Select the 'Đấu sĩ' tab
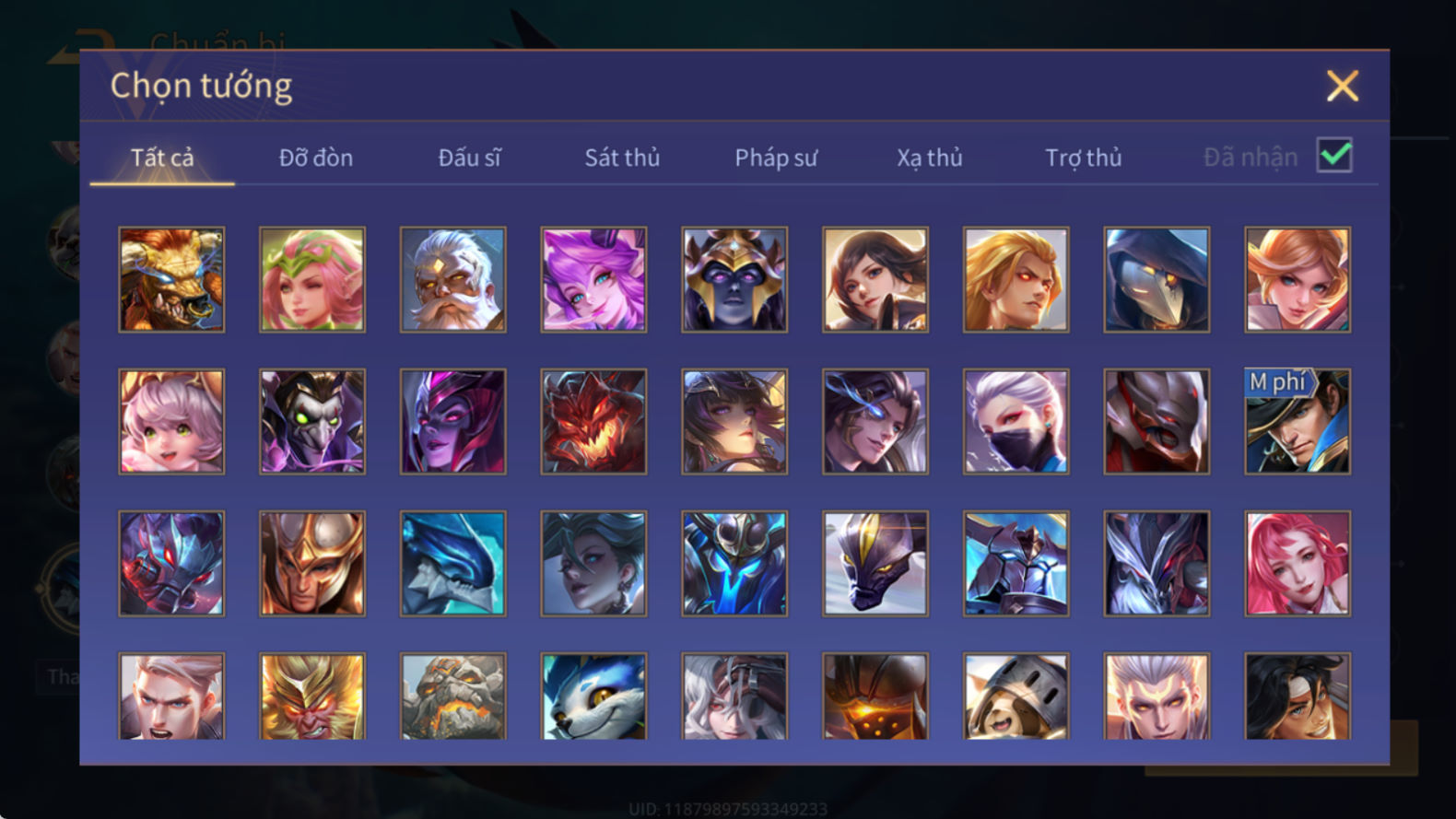 point(469,158)
